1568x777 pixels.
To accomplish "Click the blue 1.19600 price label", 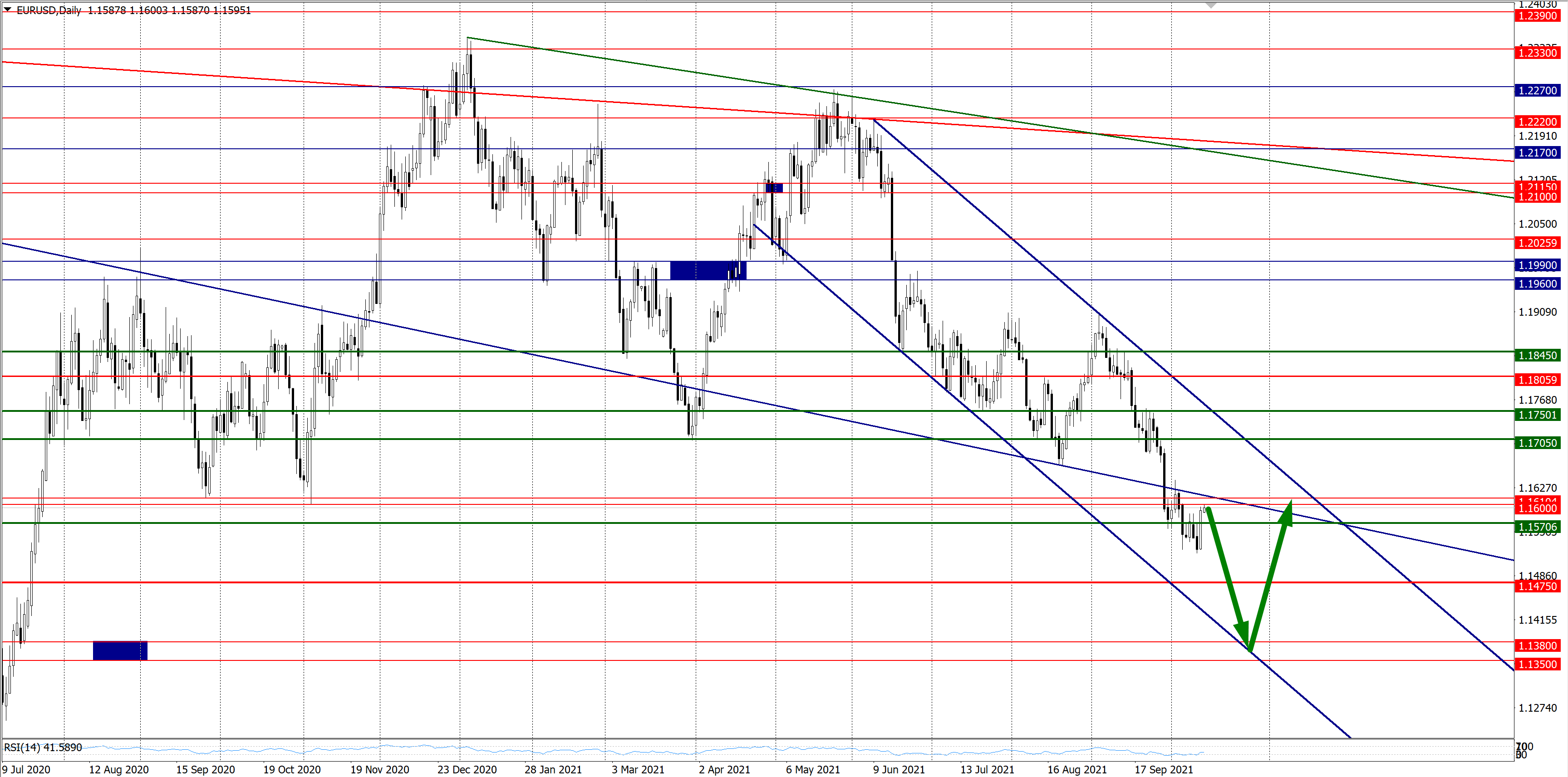I will [1537, 284].
